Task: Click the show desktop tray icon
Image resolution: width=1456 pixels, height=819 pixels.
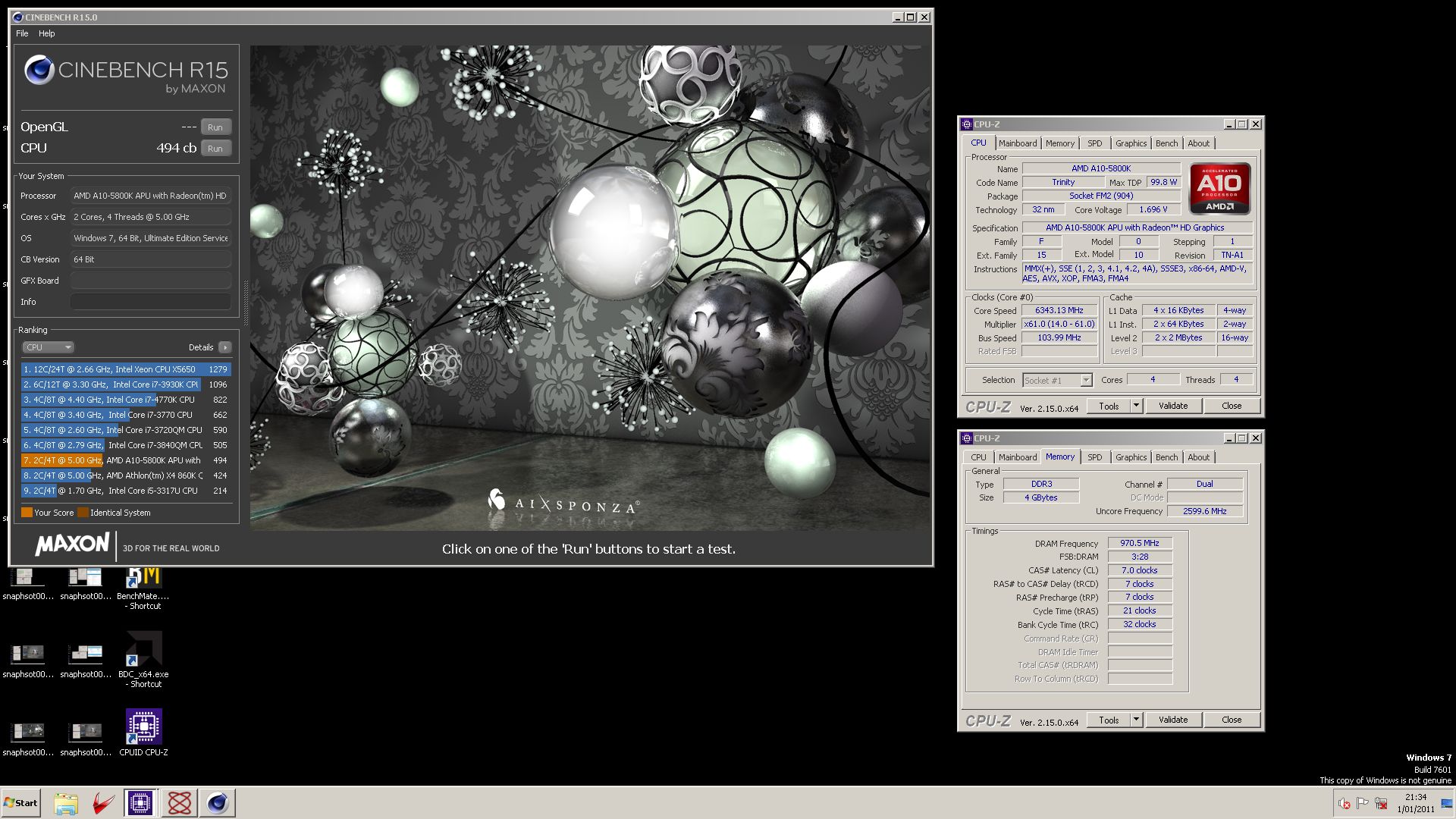Action: click(x=1448, y=804)
